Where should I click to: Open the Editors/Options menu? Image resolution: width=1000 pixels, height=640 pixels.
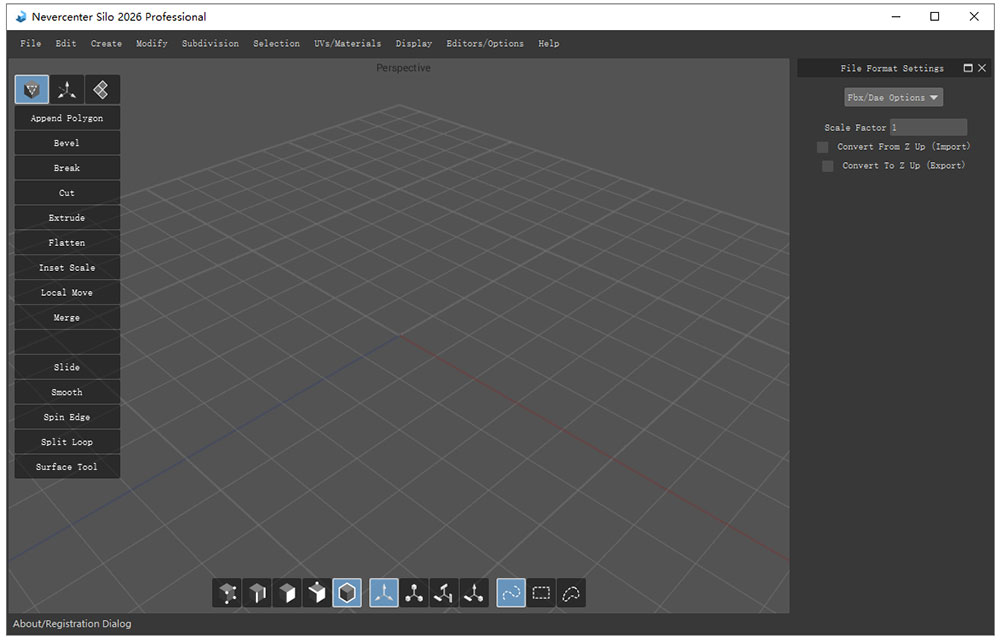click(485, 44)
